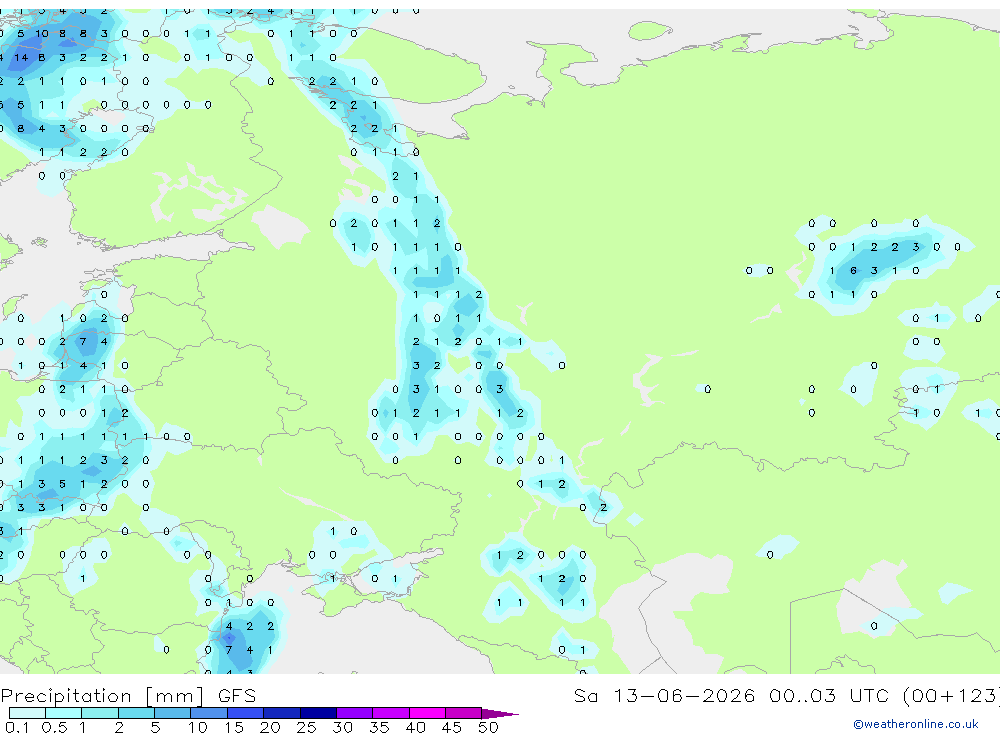The height and width of the screenshot is (733, 1000).
Task: Select the 2–5 mm legend swatch
Action: coord(136,713)
